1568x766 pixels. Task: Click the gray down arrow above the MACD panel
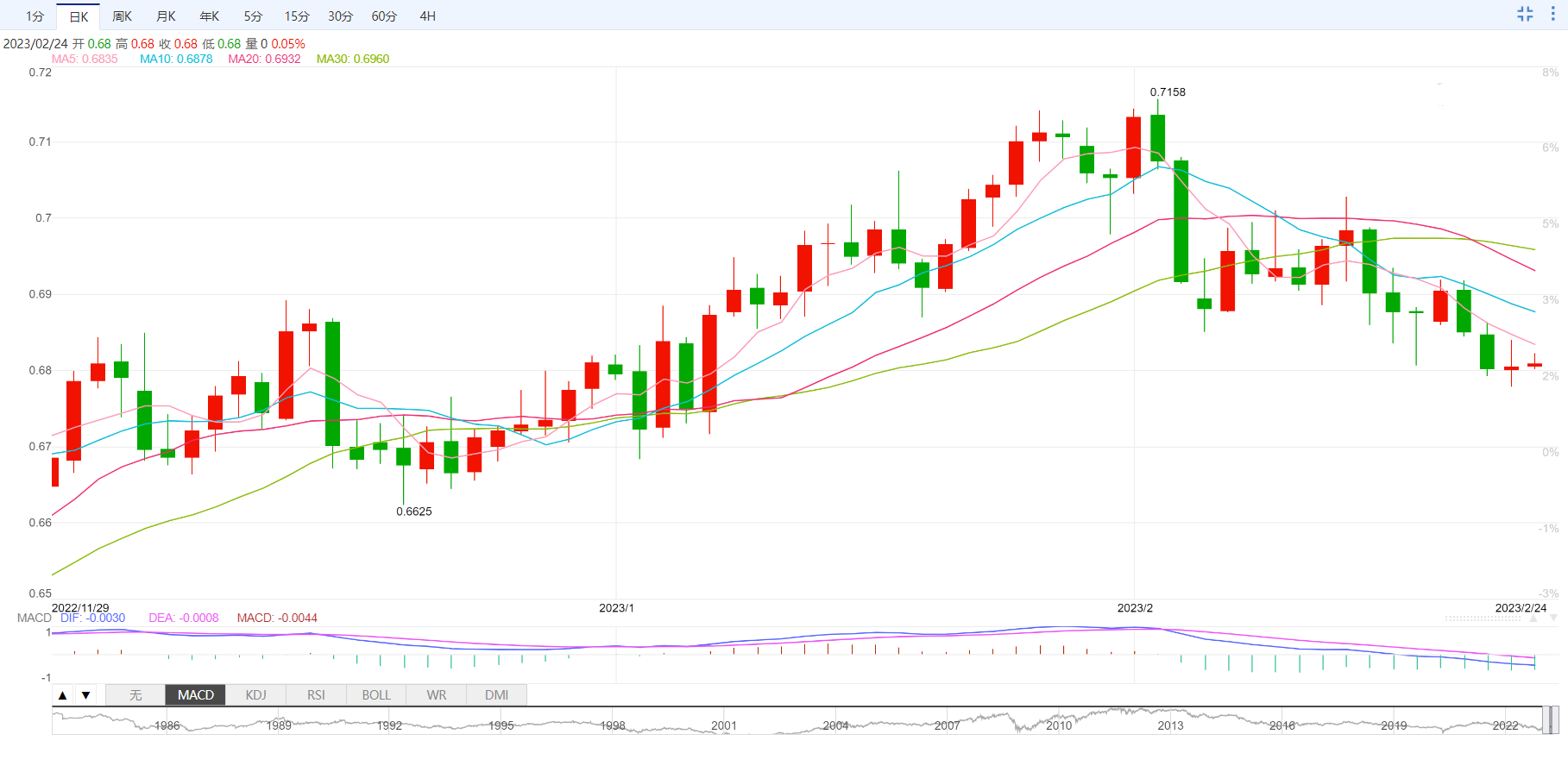coord(1553,618)
